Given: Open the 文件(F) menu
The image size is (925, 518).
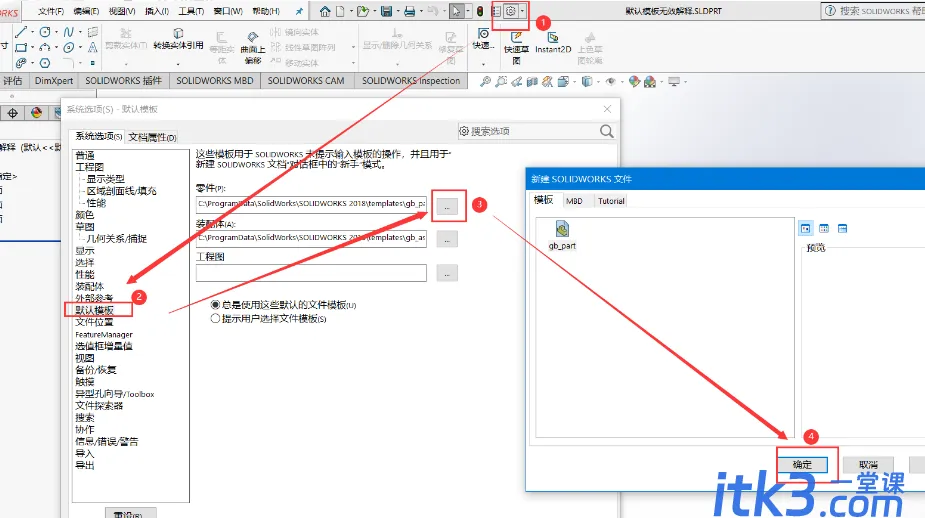Looking at the screenshot, I should tap(51, 11).
